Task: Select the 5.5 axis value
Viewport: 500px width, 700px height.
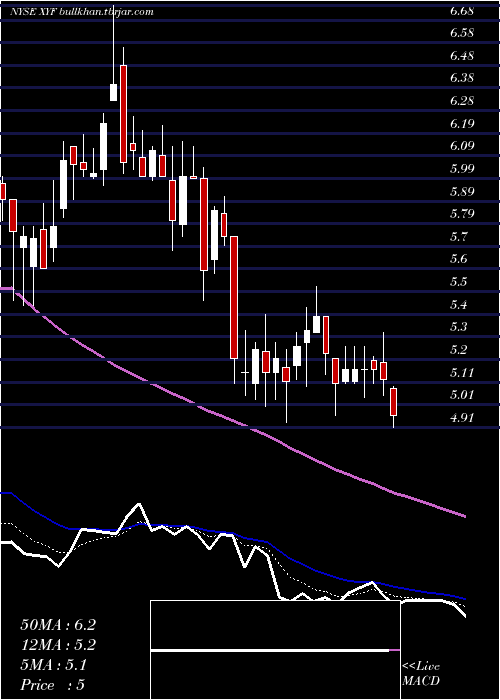Action: [x=458, y=282]
